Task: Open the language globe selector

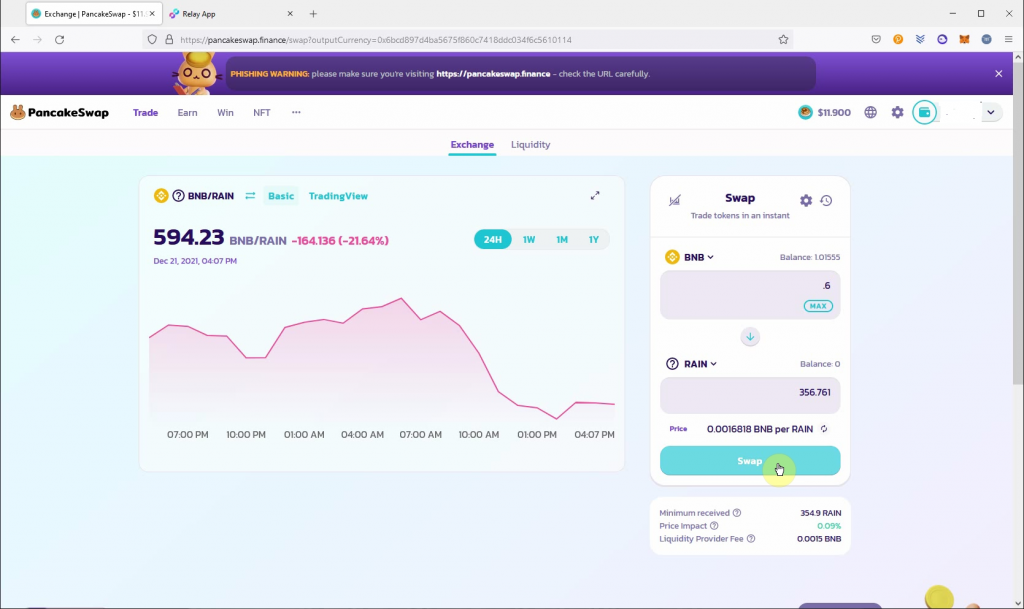Action: pos(871,112)
